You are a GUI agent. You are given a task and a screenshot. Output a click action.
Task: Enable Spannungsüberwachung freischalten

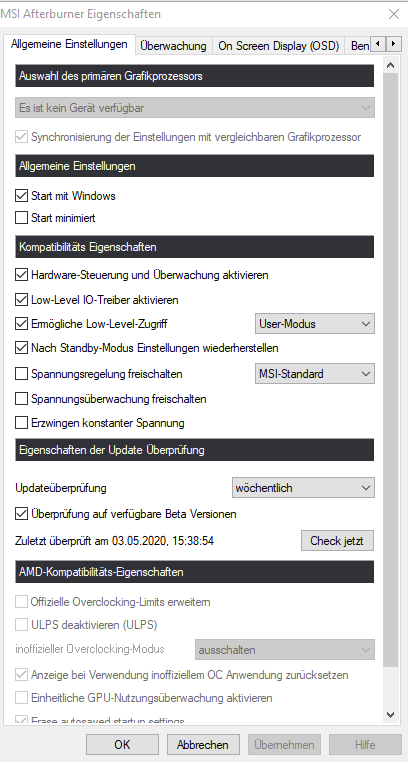pos(21,399)
